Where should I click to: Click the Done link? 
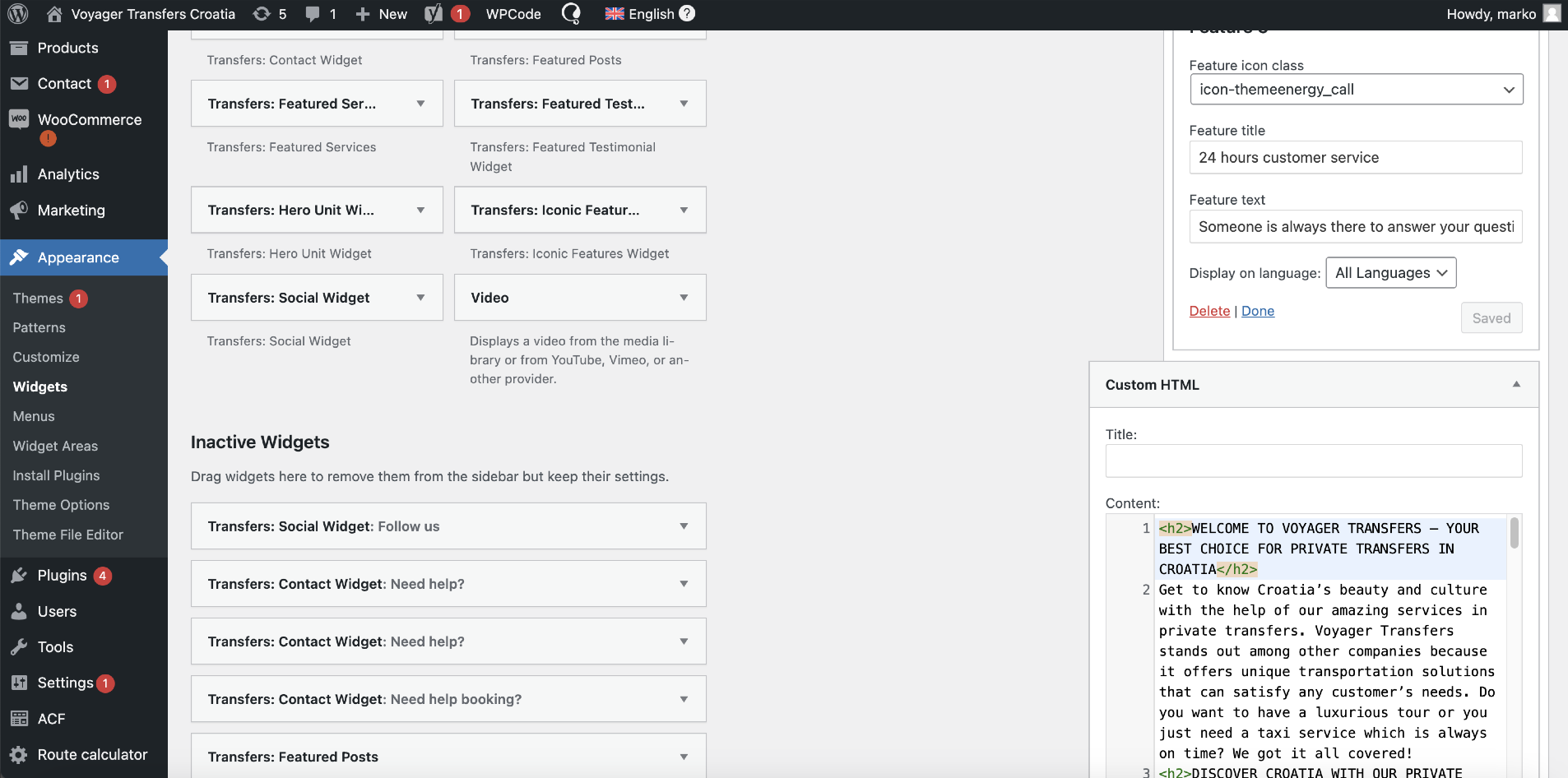(x=1257, y=311)
